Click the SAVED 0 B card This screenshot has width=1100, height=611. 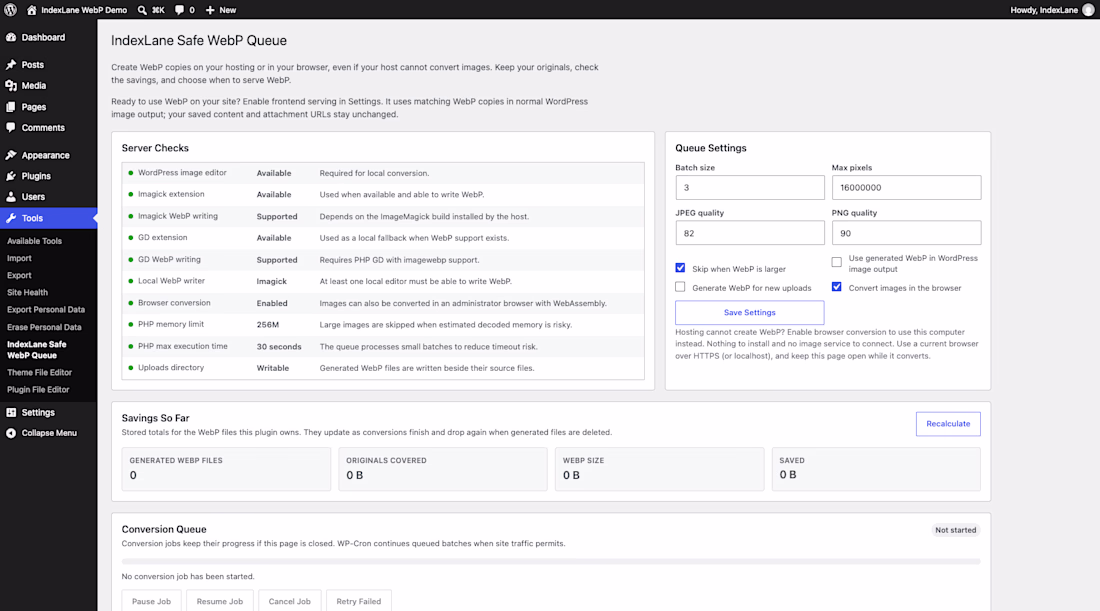click(876, 469)
